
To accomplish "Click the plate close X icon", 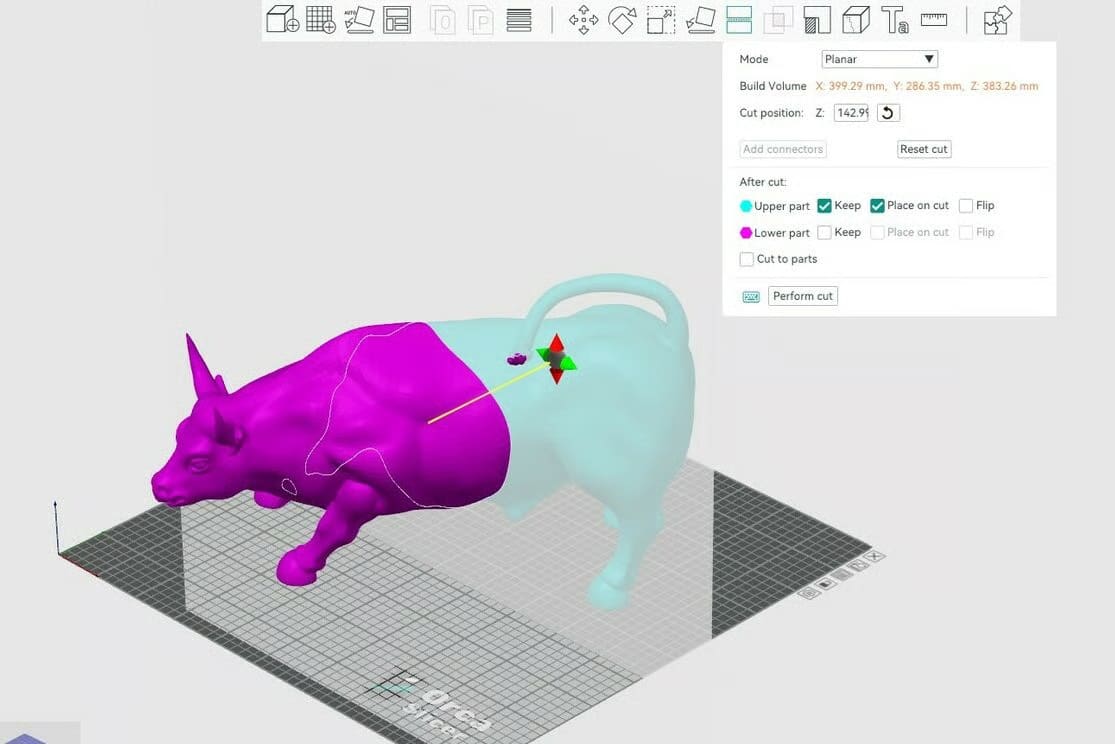I will (876, 556).
